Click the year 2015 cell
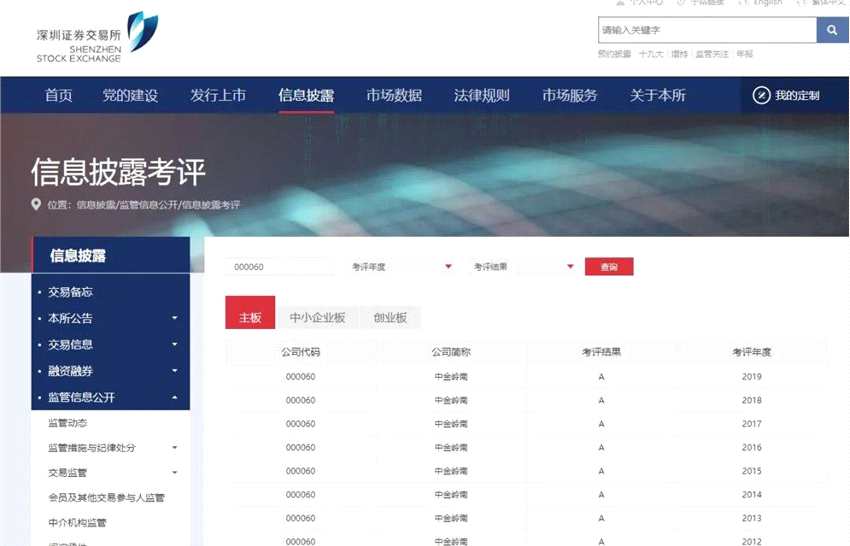Viewport: 850px width, 546px height. 751,471
